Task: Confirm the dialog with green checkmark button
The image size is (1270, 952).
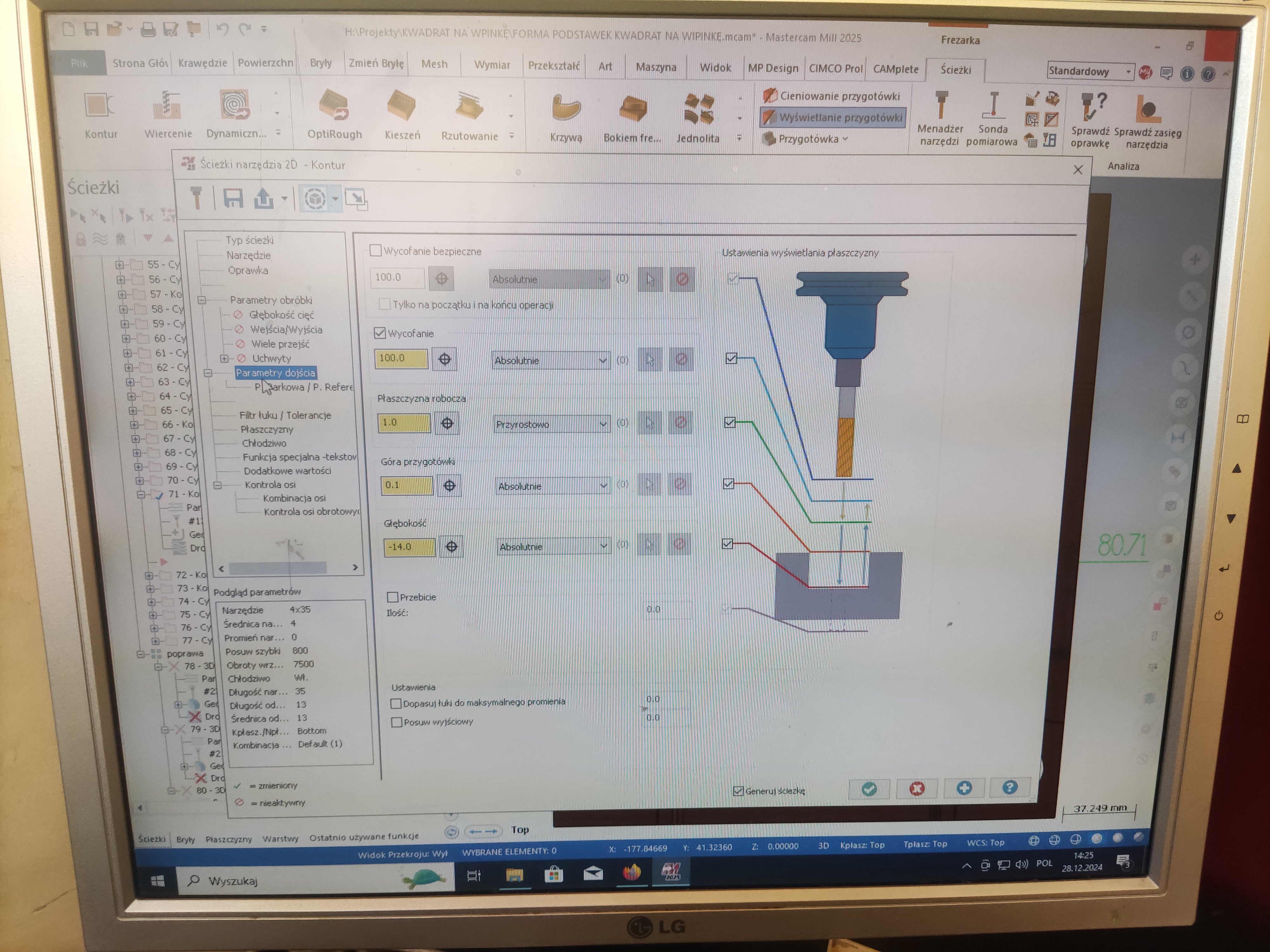Action: pyautogui.click(x=869, y=789)
